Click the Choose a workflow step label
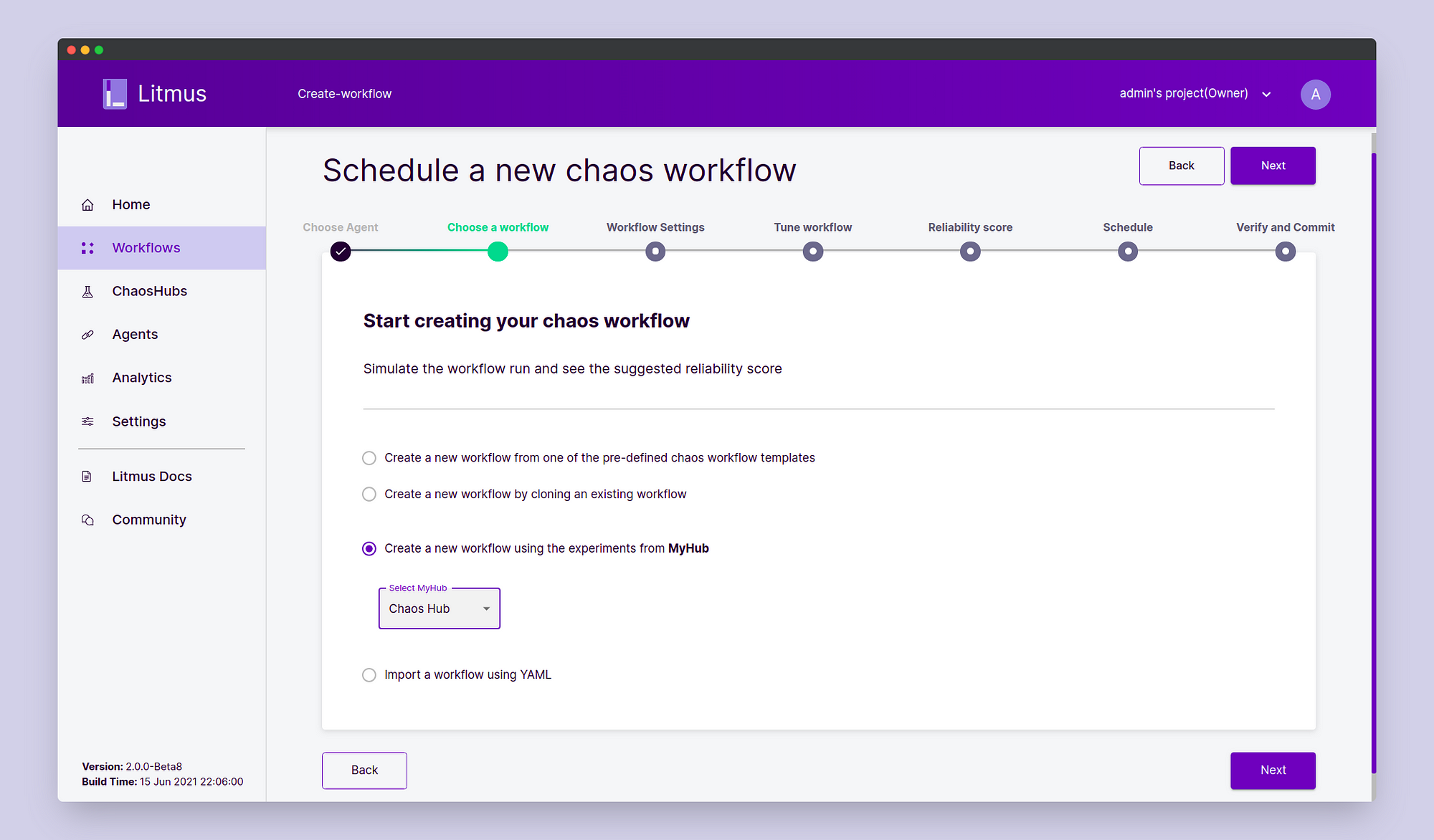This screenshot has height=840, width=1434. (x=498, y=227)
